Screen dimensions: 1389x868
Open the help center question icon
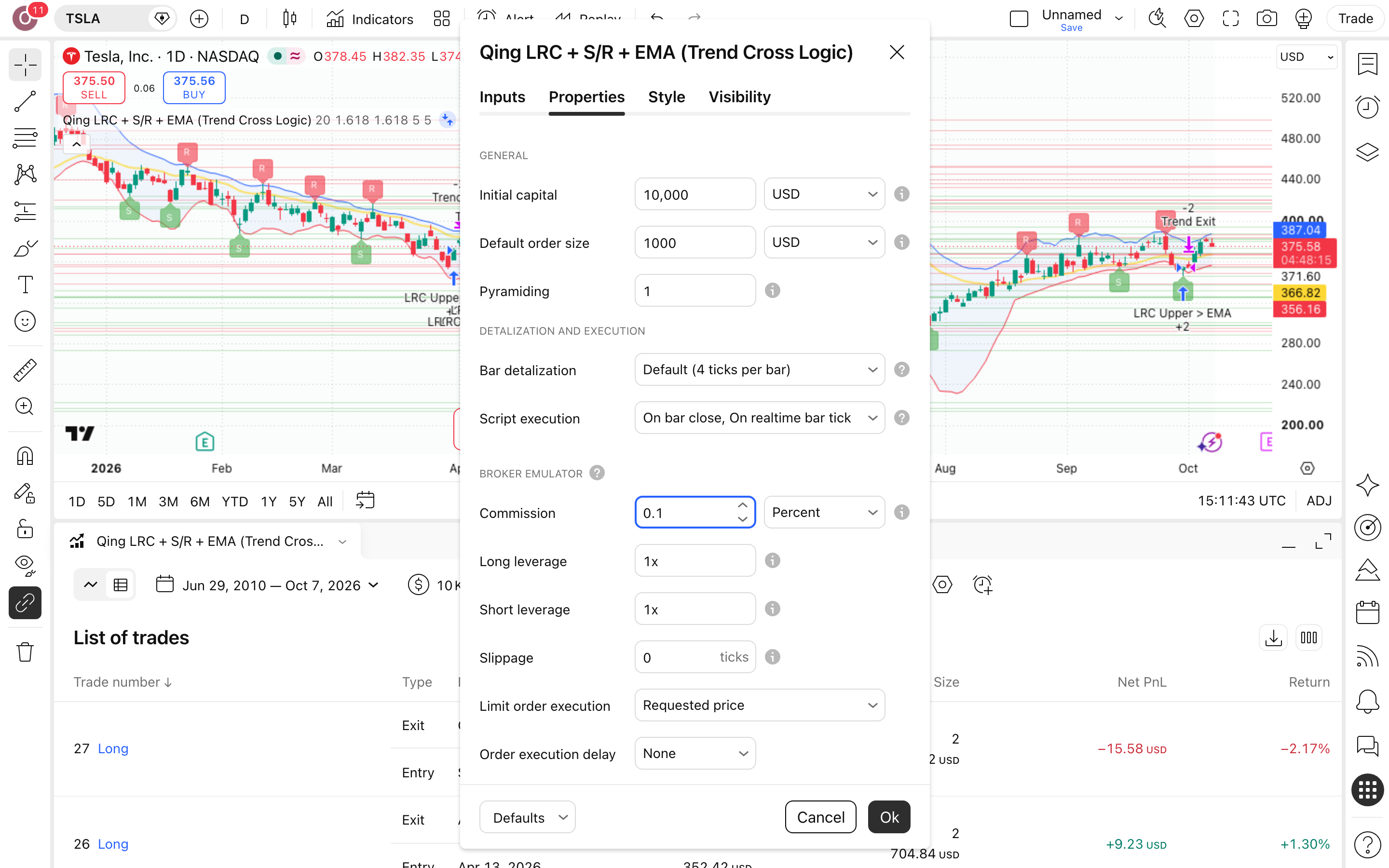pos(1367,844)
